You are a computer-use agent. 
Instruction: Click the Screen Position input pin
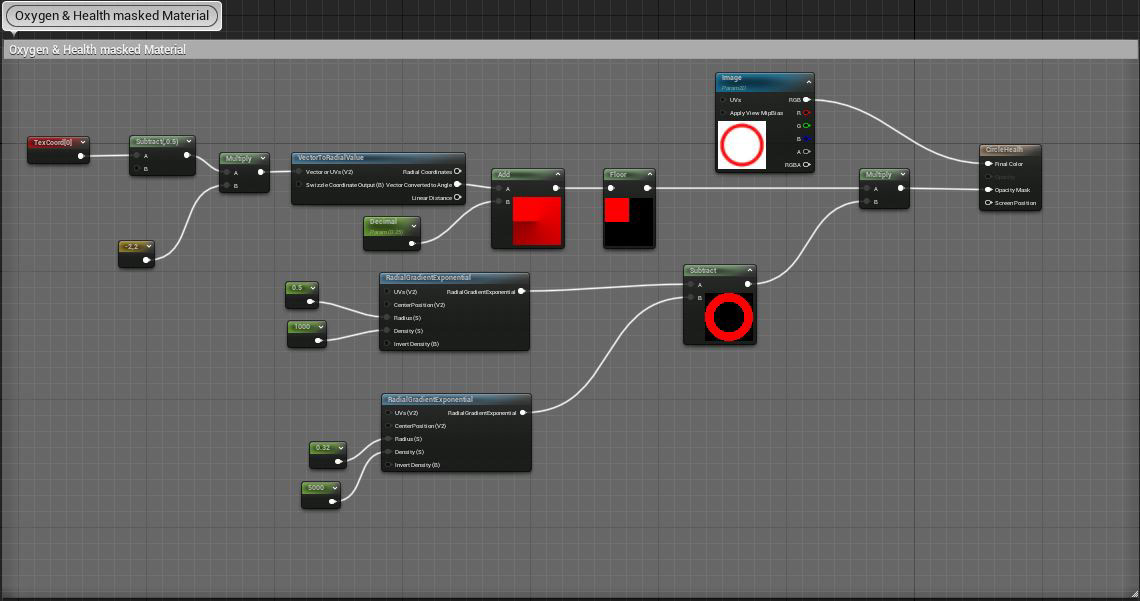(988, 203)
